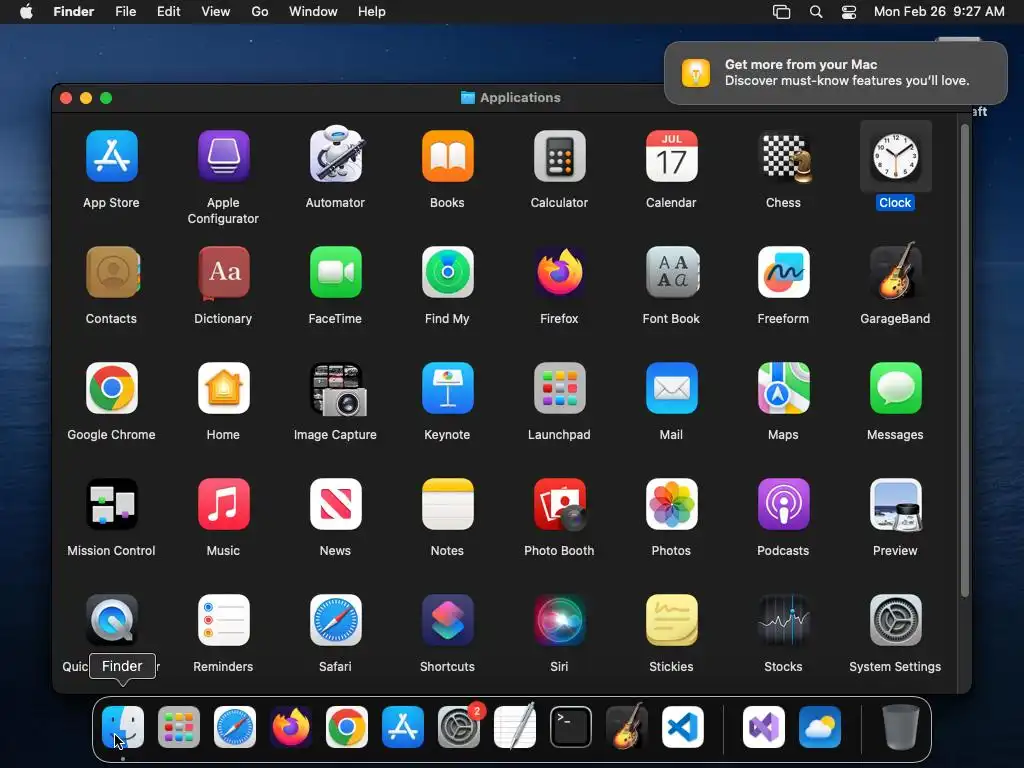Open the App Store application icon

(112, 156)
